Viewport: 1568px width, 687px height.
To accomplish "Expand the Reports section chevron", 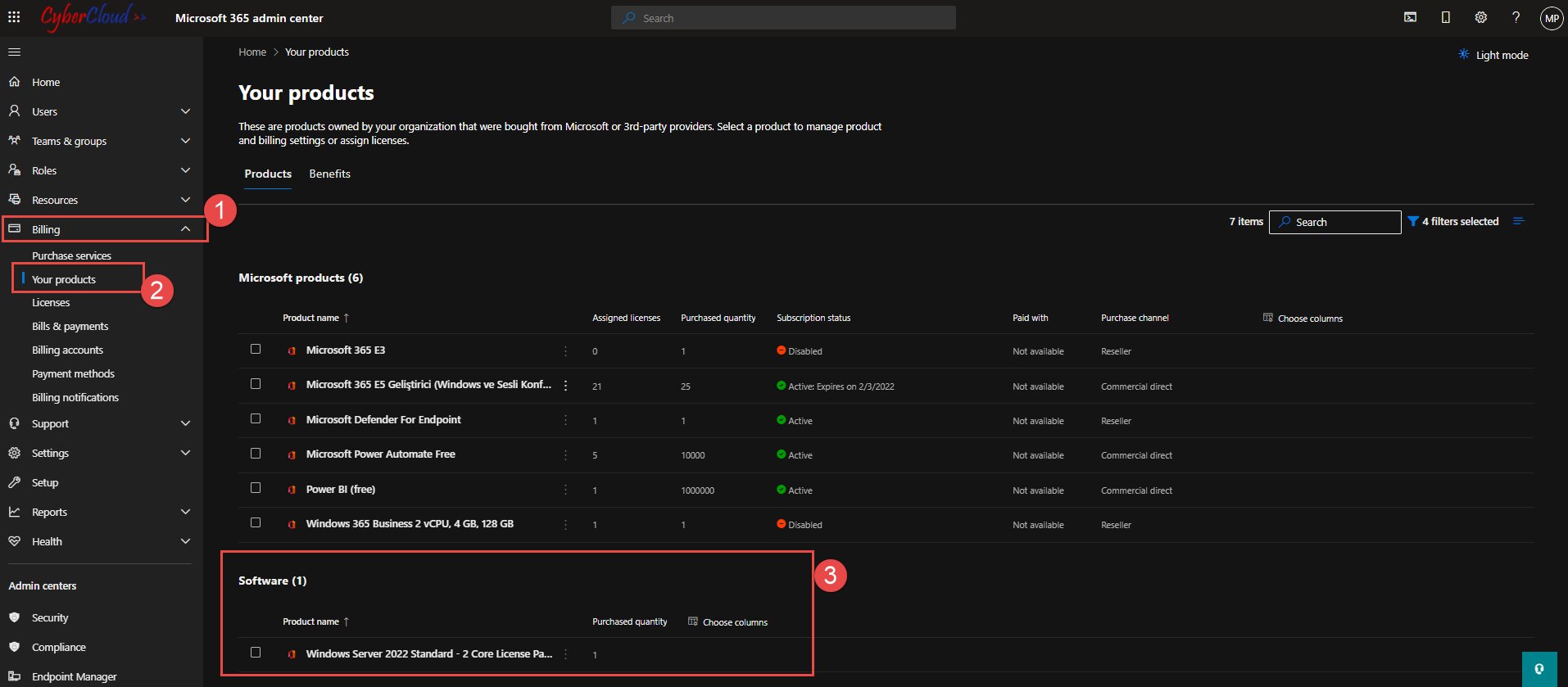I will (x=185, y=512).
